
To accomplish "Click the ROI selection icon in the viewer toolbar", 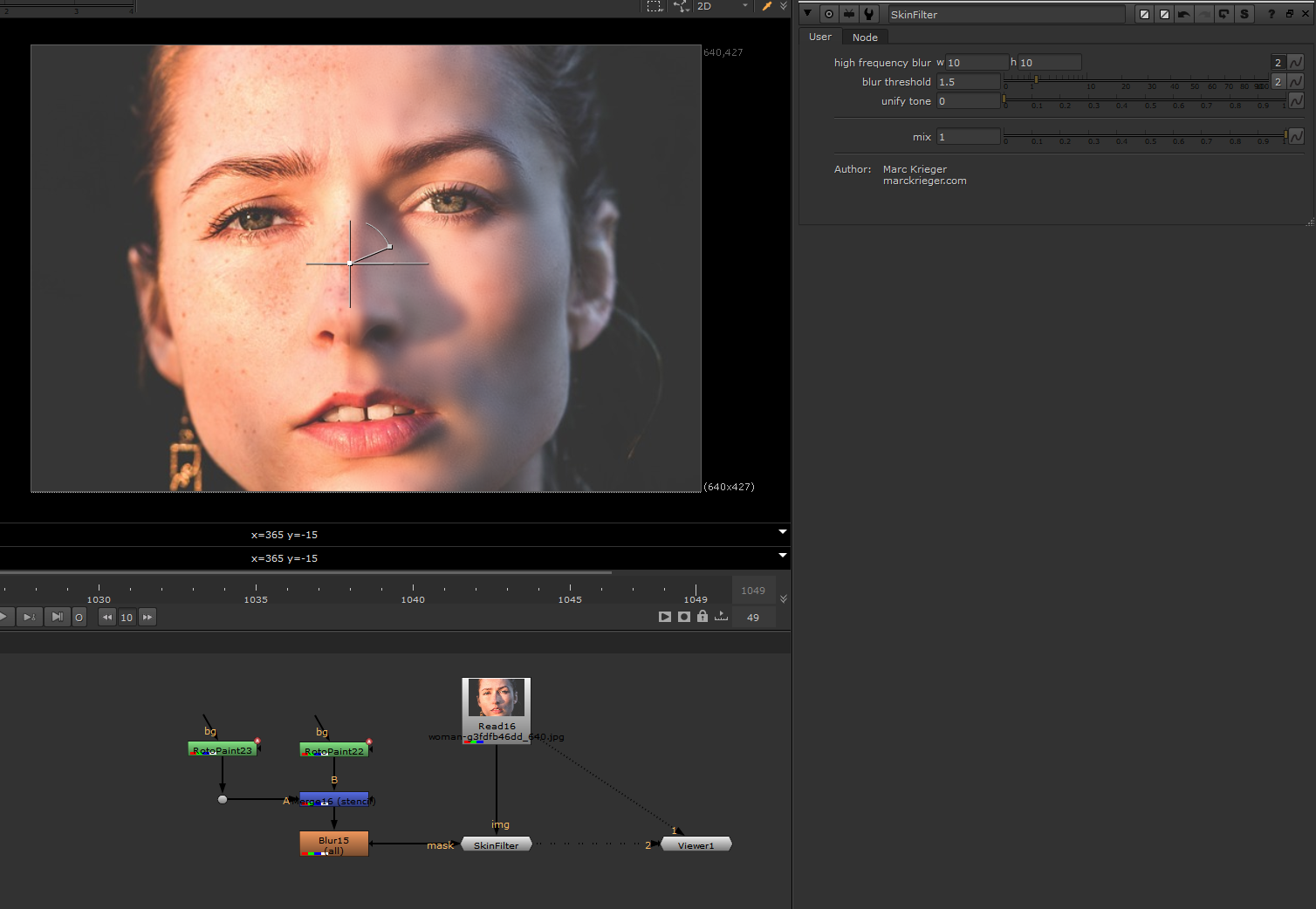I will click(655, 6).
